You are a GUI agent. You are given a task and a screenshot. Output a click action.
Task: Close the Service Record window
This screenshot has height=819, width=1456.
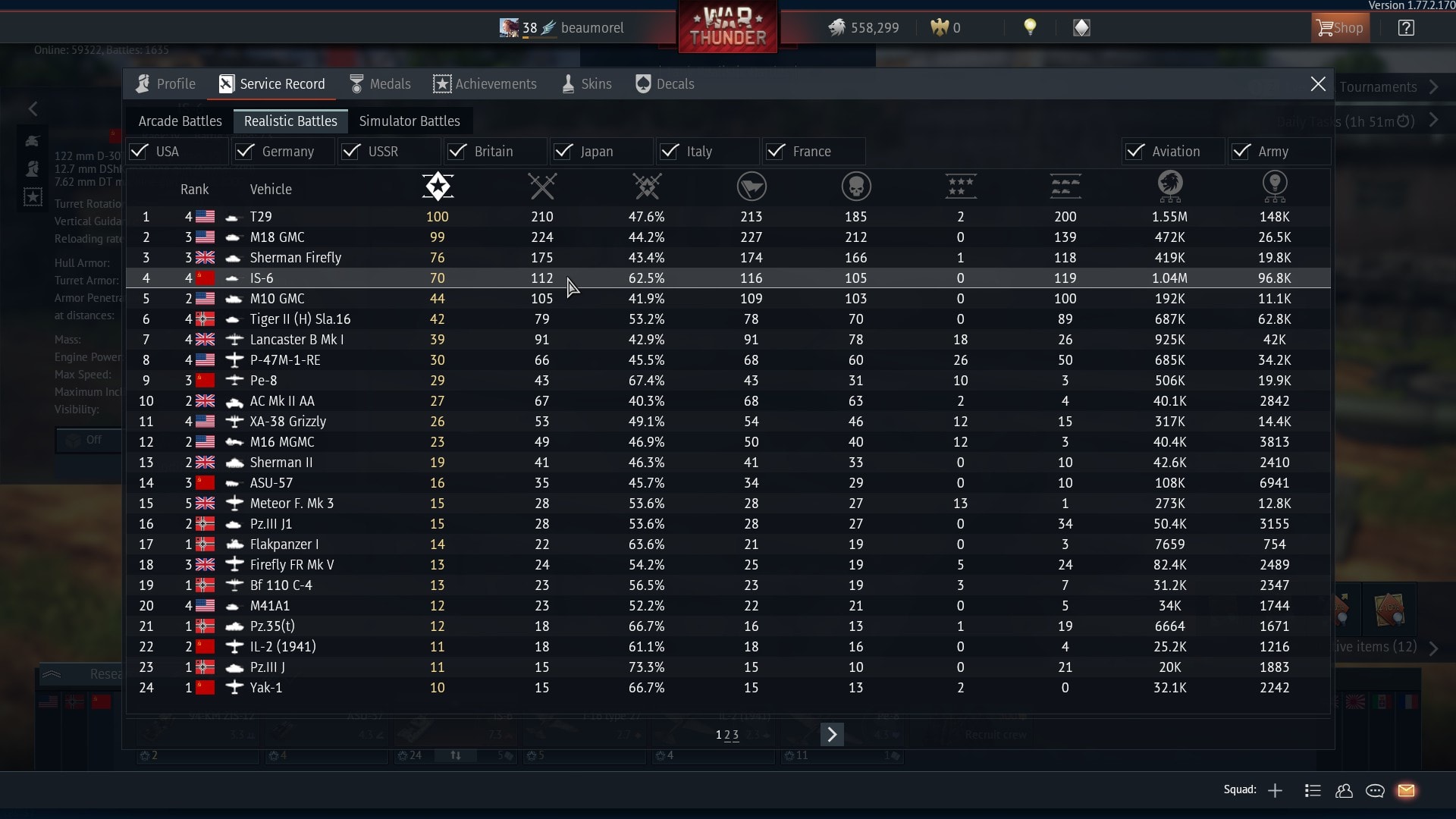[1318, 84]
